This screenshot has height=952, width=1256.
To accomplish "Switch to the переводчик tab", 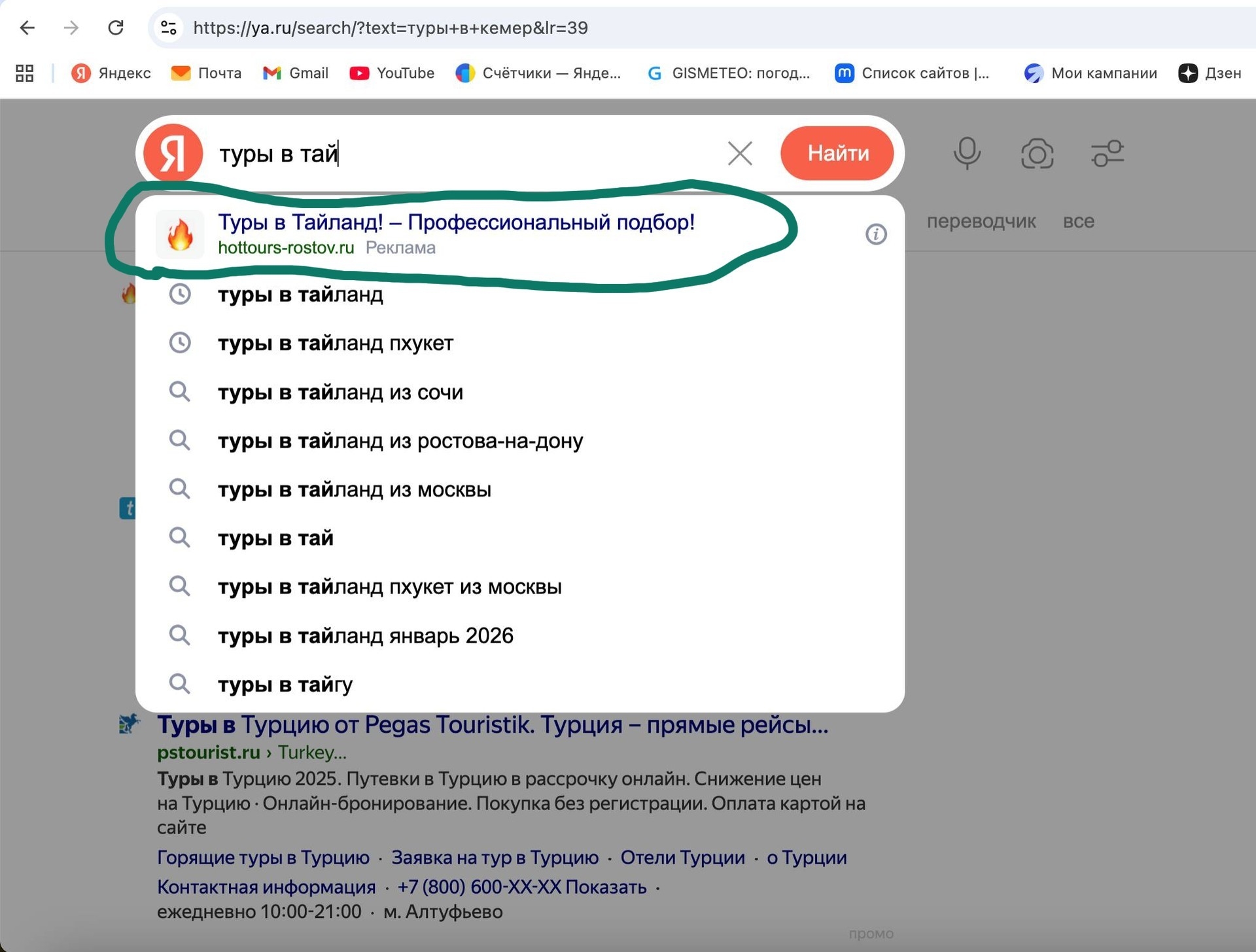I will (x=981, y=221).
